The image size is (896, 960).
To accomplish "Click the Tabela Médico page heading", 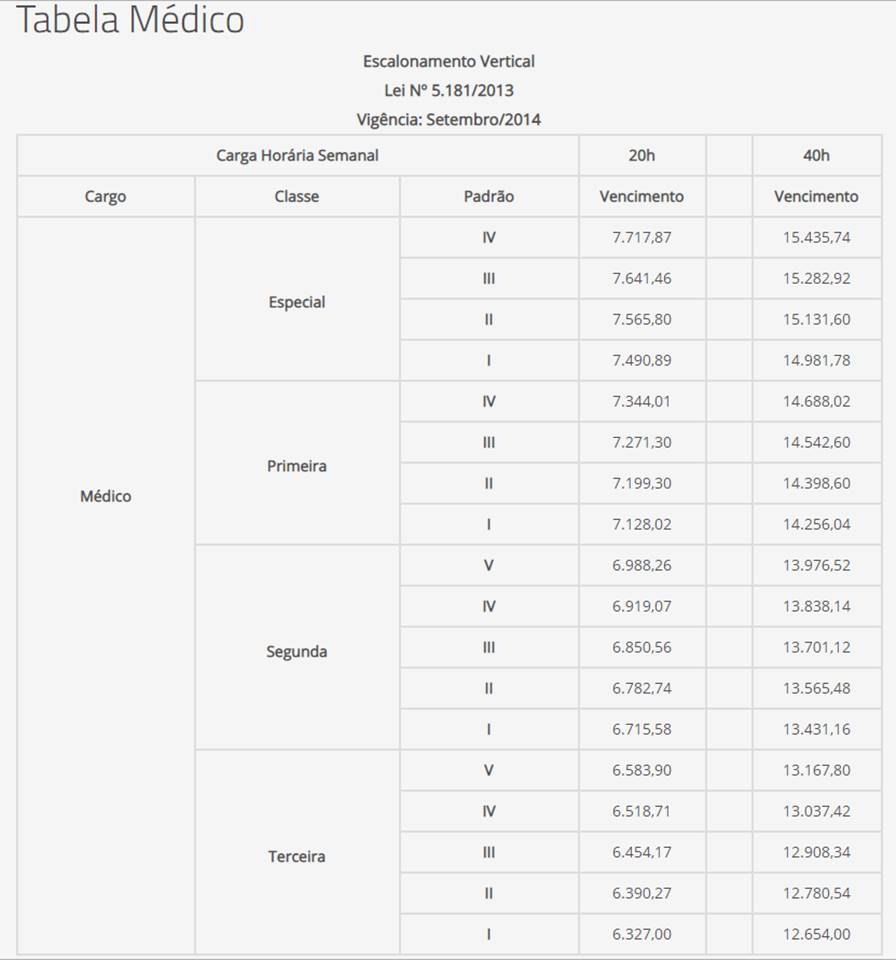I will tap(131, 20).
